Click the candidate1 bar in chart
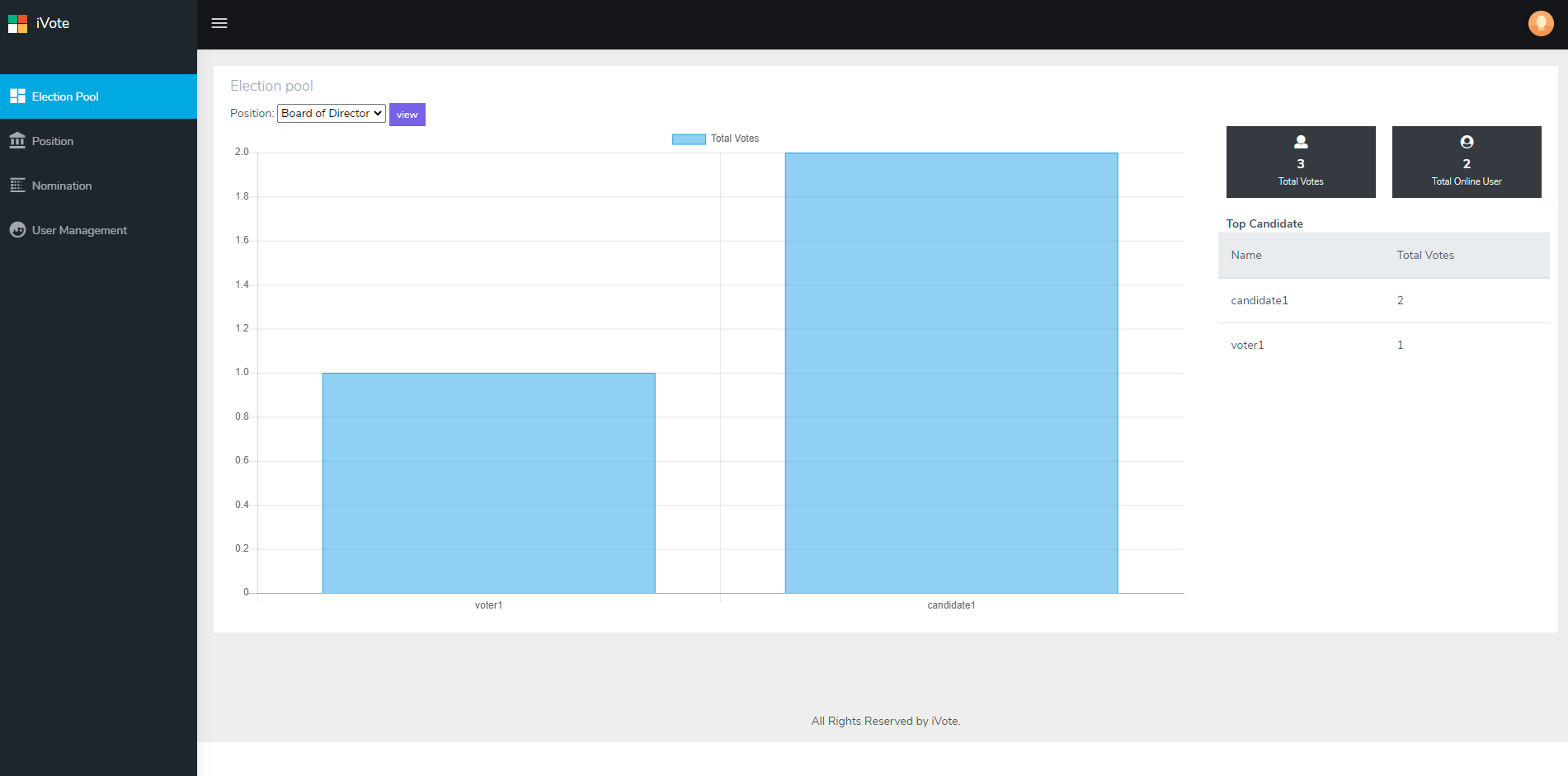 951,373
